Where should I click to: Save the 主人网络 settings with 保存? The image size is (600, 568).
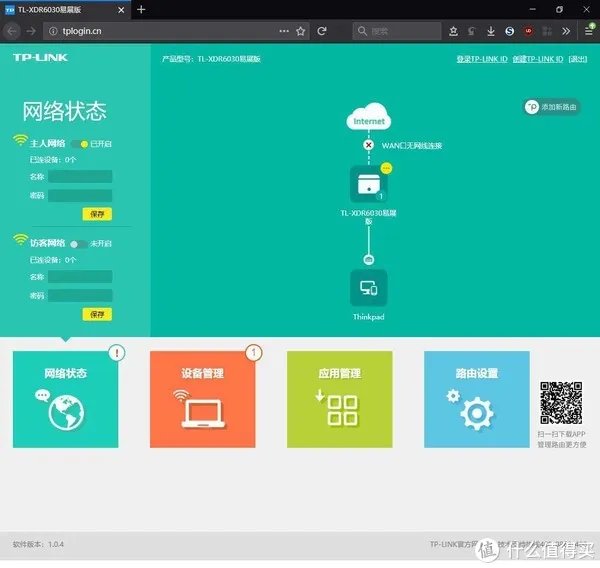point(97,214)
